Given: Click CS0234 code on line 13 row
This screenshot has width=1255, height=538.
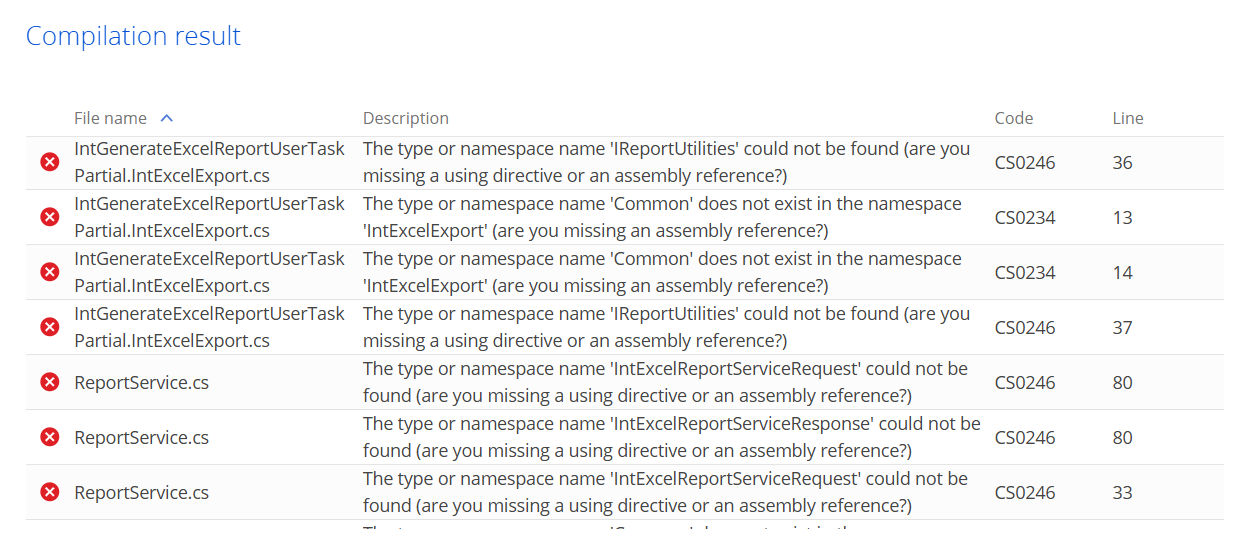Looking at the screenshot, I should tap(1025, 217).
